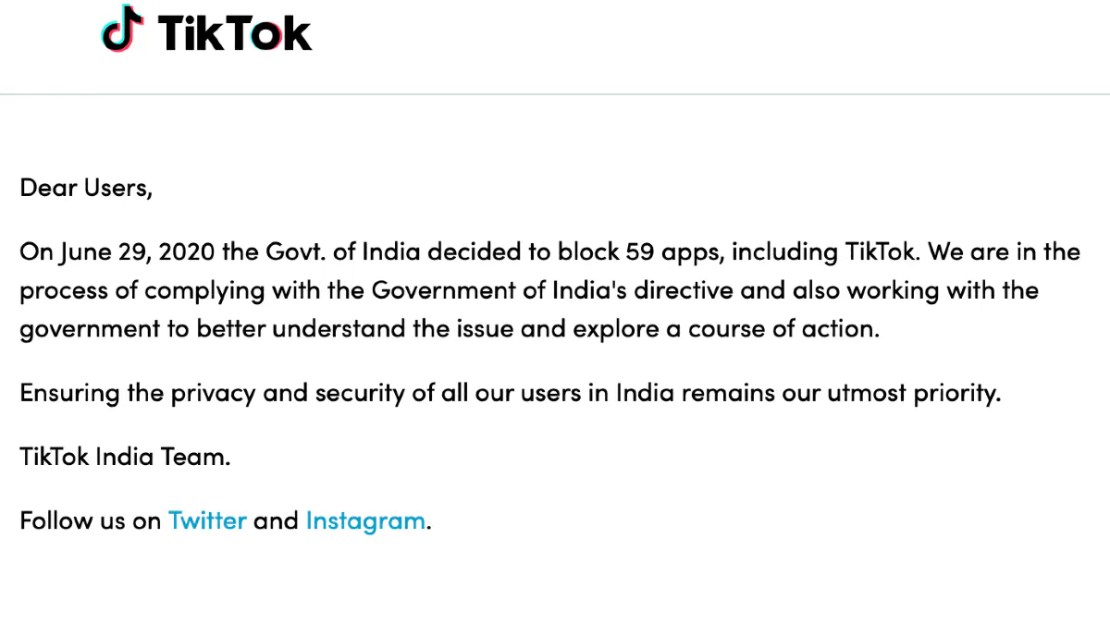This screenshot has width=1110, height=624.
Task: Open the Twitter link
Action: point(207,521)
